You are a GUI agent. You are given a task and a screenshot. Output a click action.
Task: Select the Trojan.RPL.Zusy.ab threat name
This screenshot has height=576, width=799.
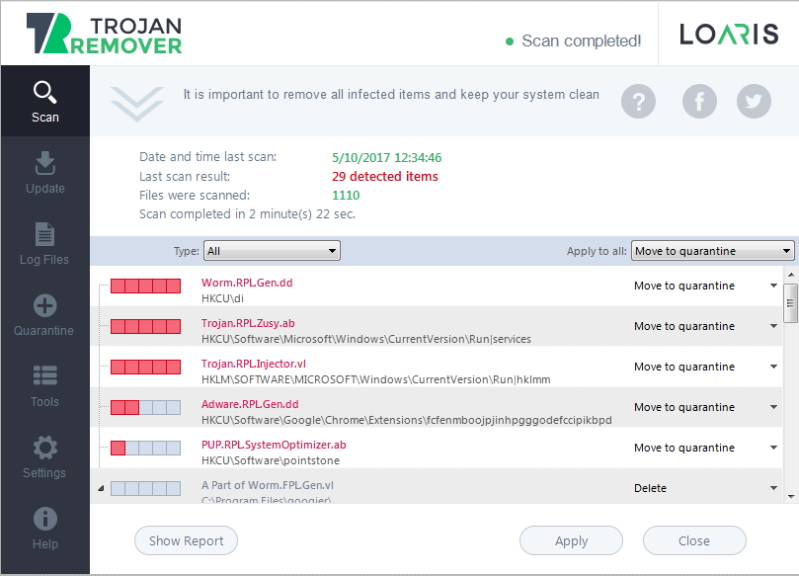tap(248, 323)
